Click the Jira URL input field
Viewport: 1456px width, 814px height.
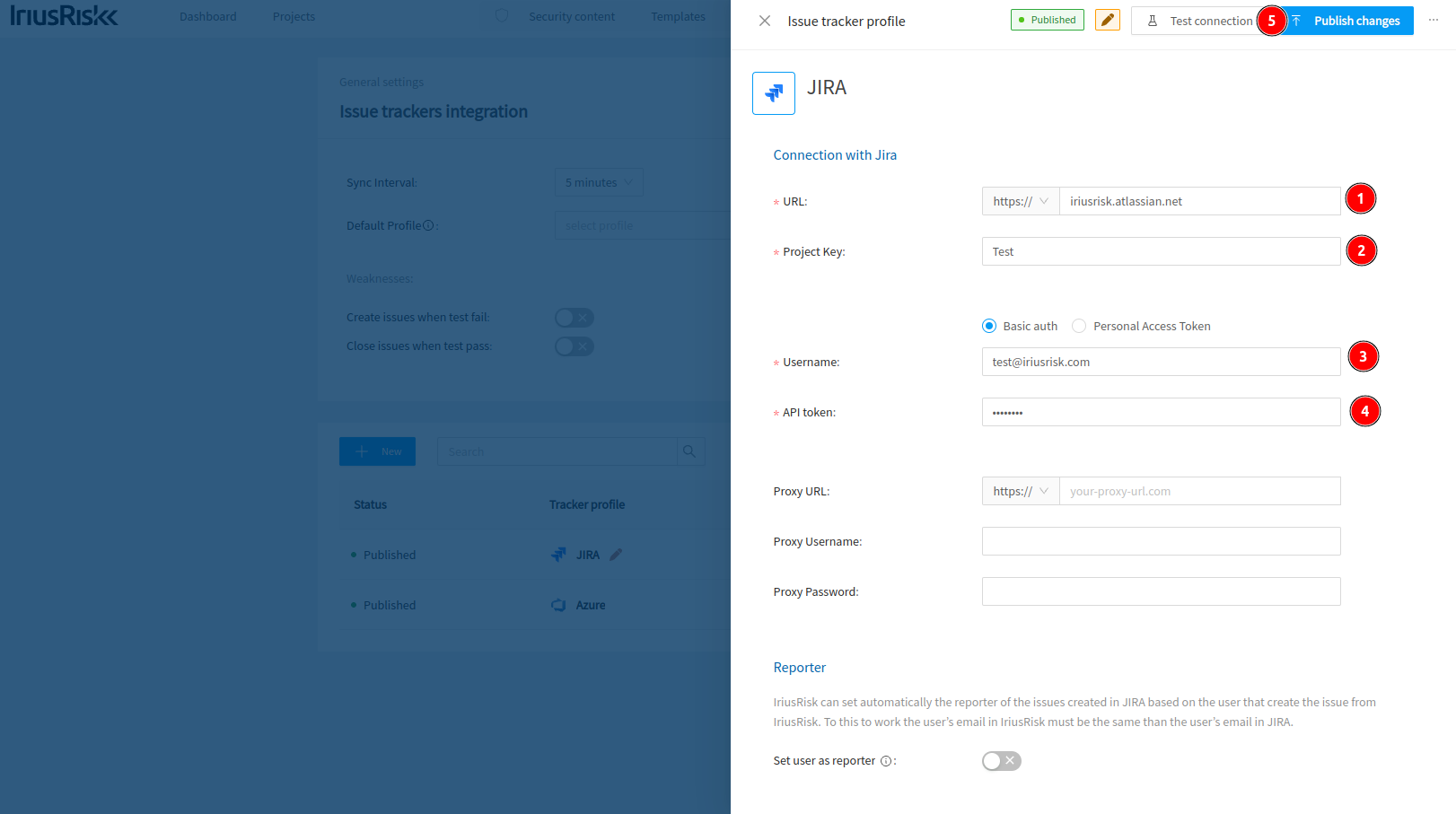(x=1200, y=201)
